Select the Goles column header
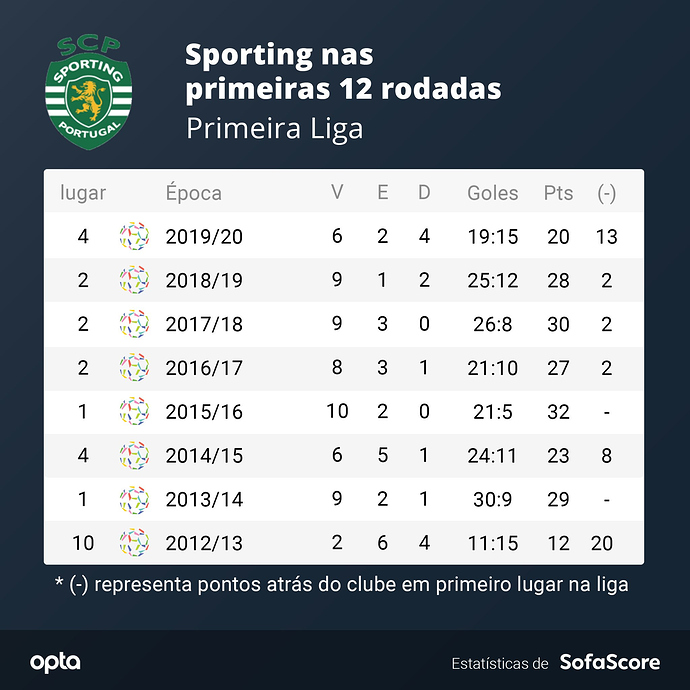 (x=493, y=193)
